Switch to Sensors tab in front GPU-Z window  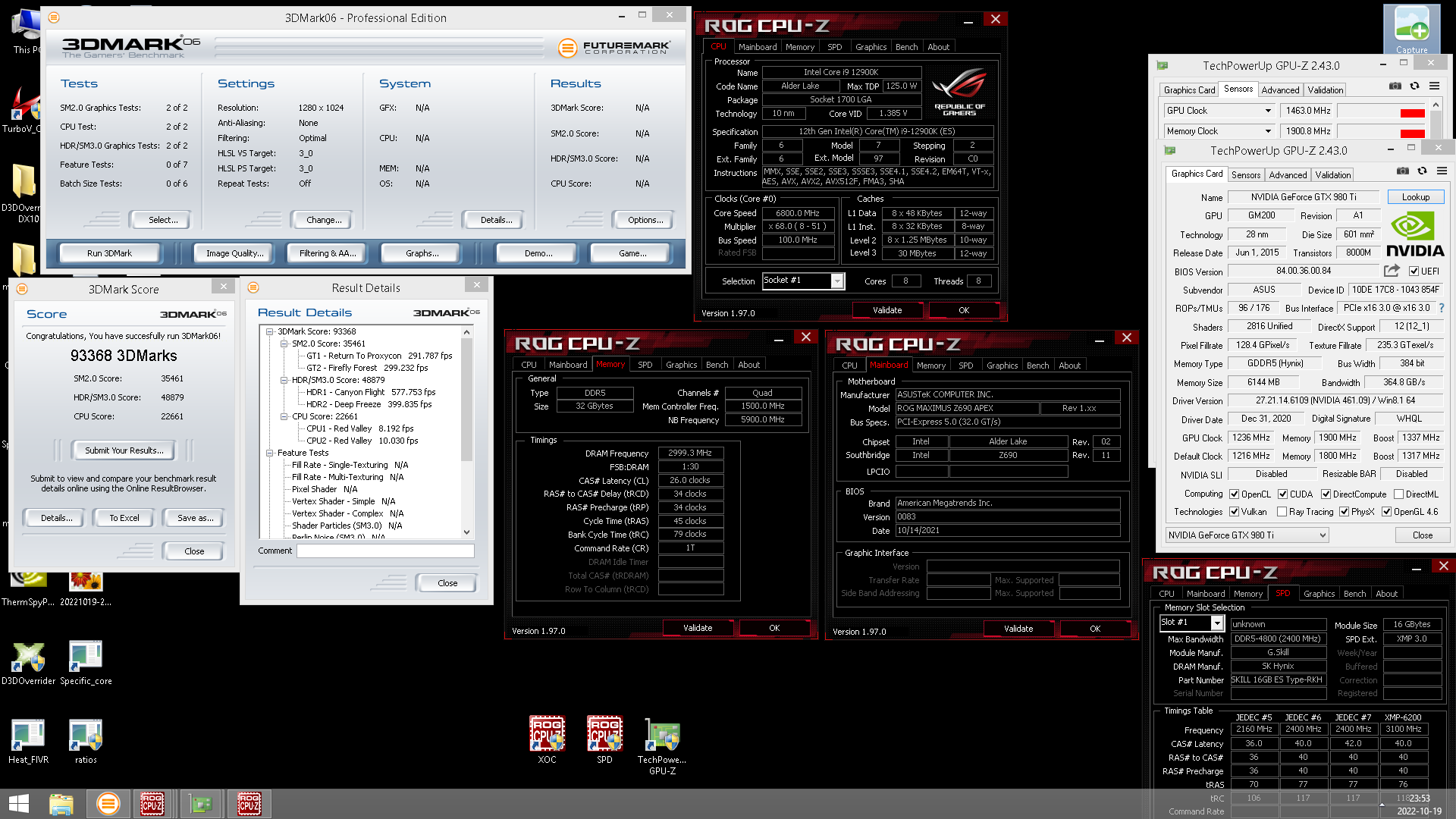click(x=1246, y=175)
